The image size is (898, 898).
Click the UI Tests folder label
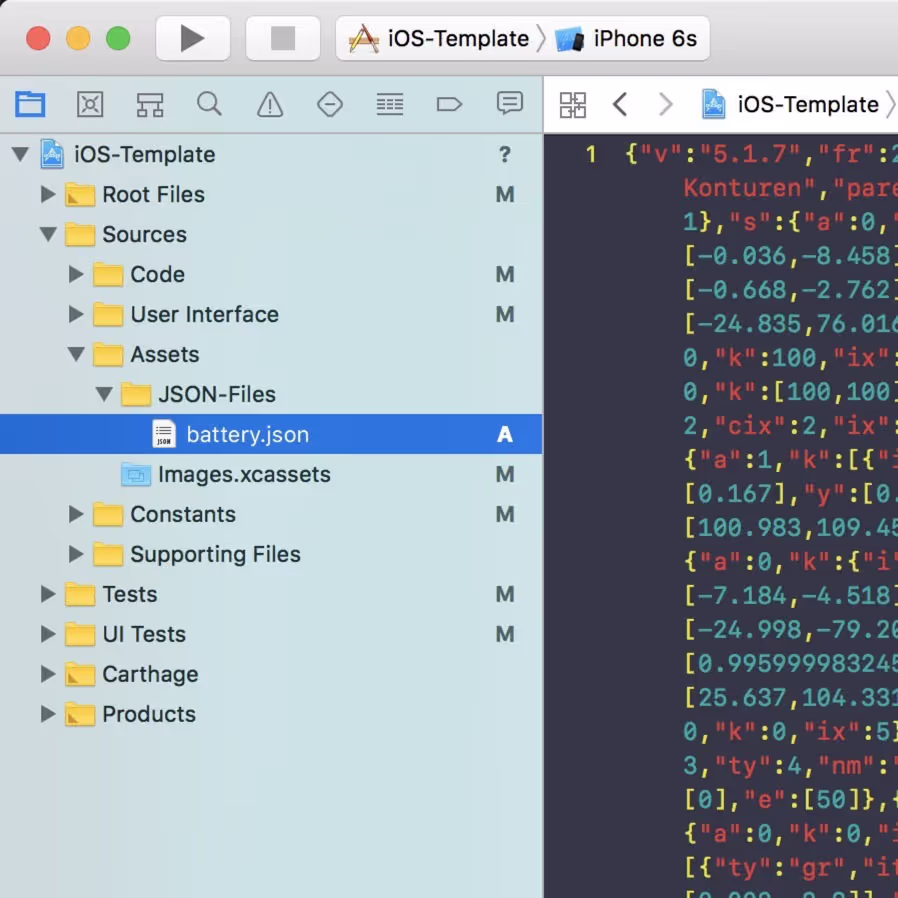144,634
